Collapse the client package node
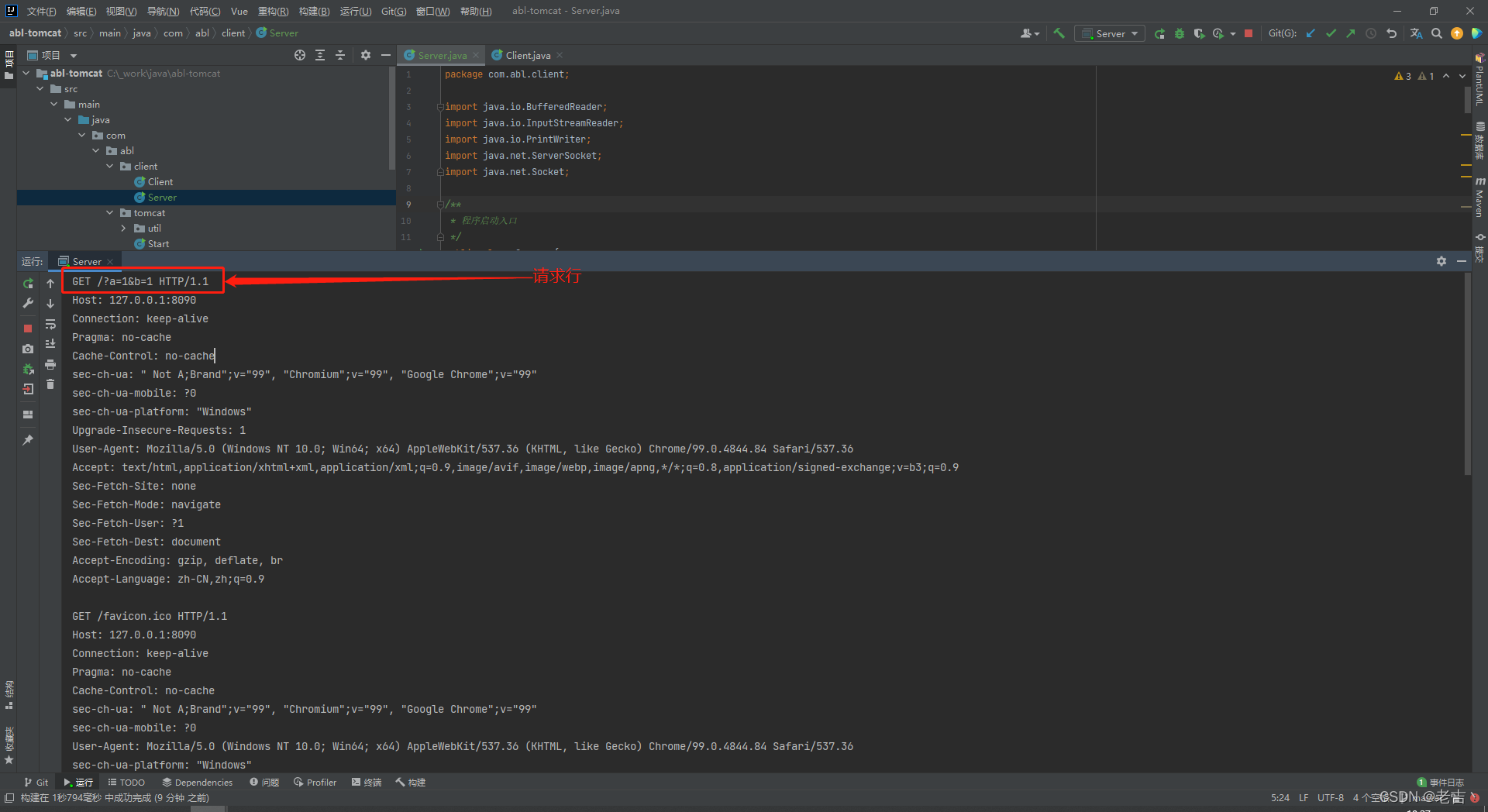 point(110,166)
